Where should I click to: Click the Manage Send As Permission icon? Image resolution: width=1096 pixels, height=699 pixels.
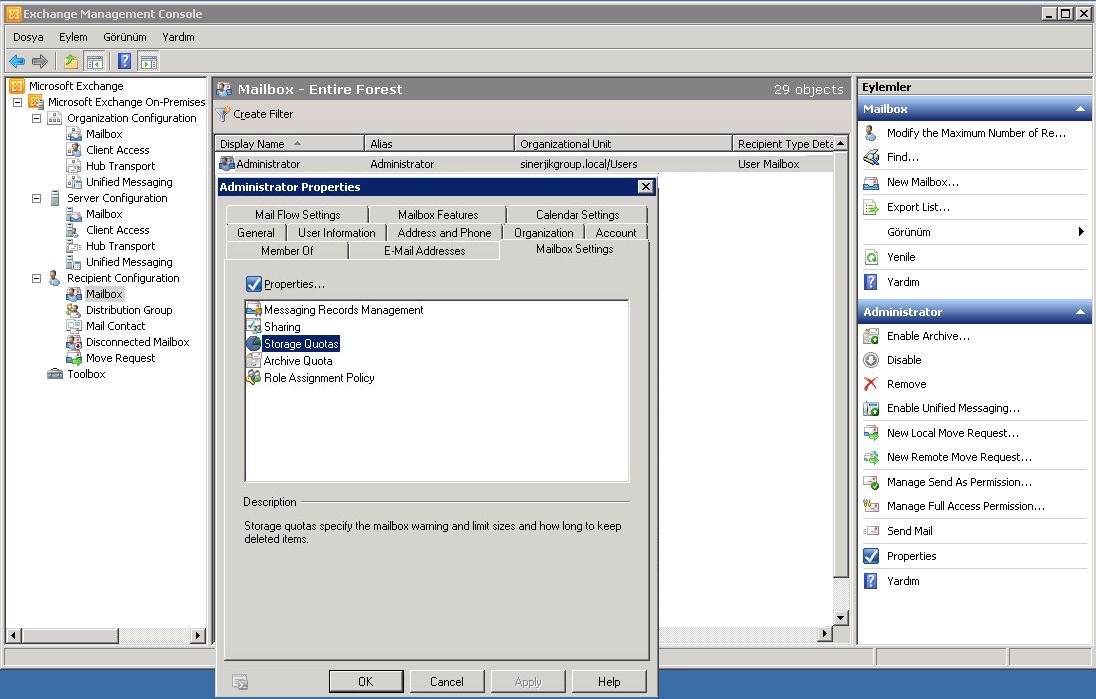(x=871, y=482)
